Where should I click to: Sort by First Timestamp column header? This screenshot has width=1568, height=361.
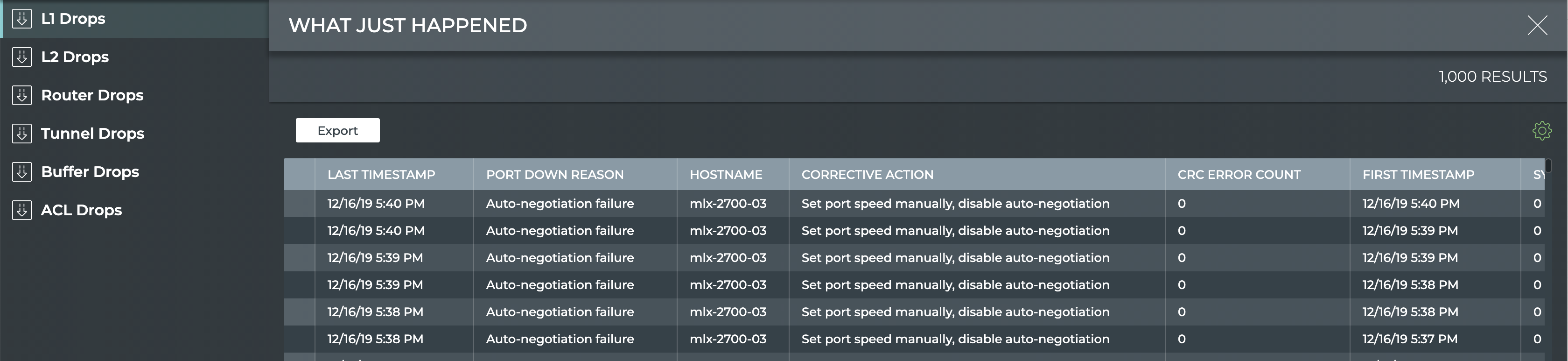[1418, 175]
